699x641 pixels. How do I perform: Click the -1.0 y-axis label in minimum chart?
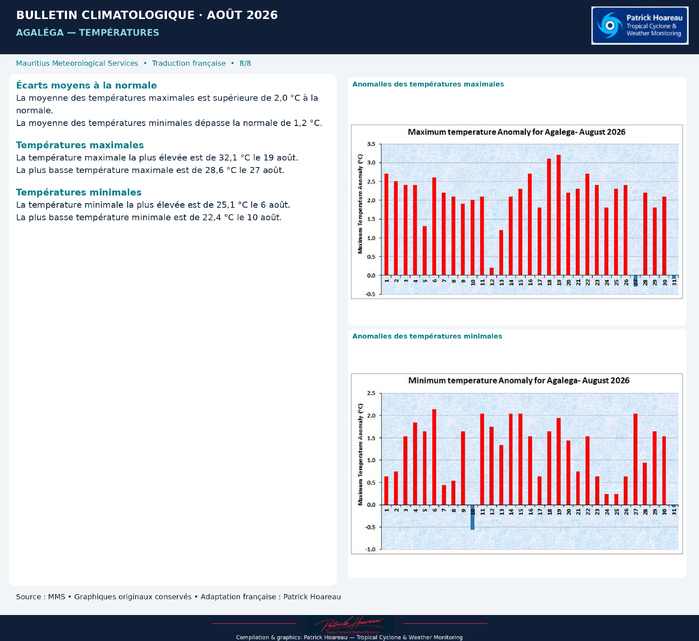tap(370, 549)
